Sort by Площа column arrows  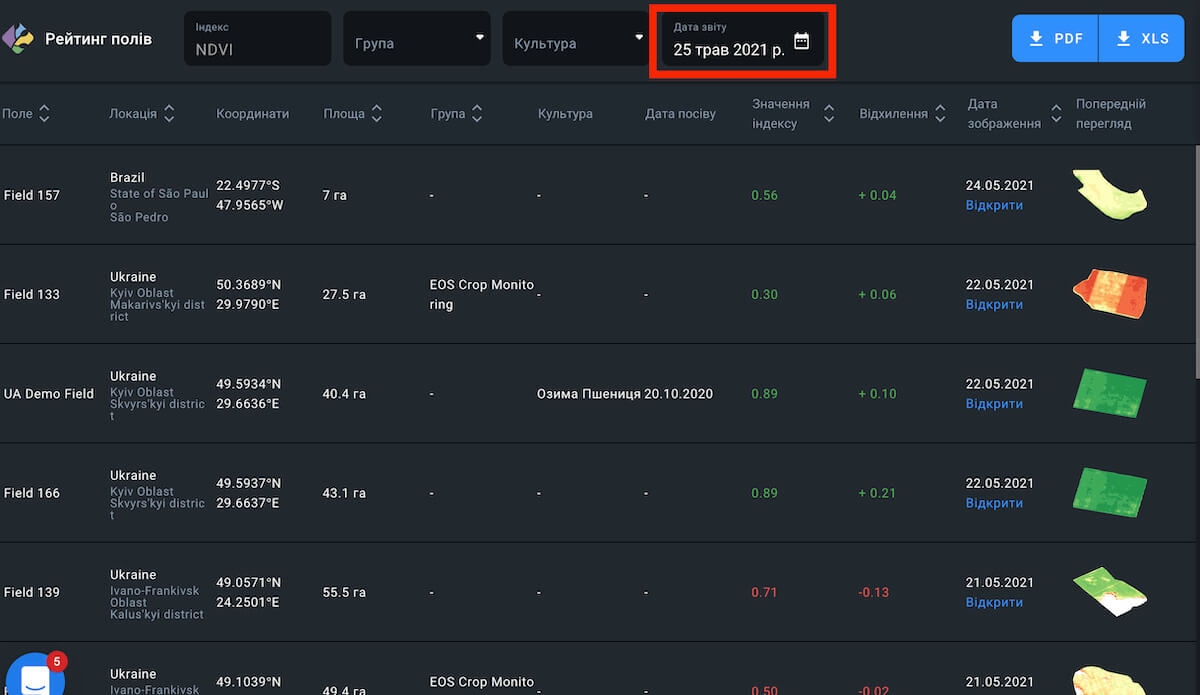377,114
